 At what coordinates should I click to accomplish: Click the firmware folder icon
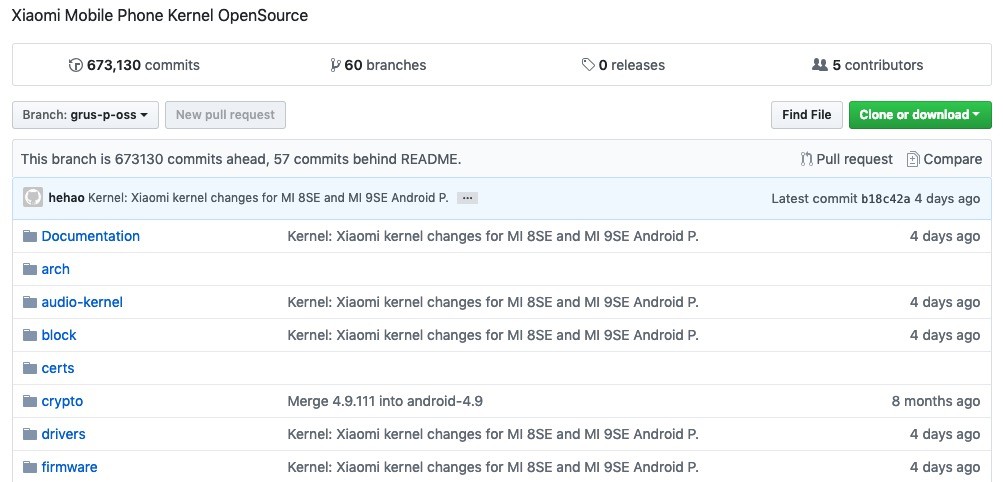tap(30, 467)
